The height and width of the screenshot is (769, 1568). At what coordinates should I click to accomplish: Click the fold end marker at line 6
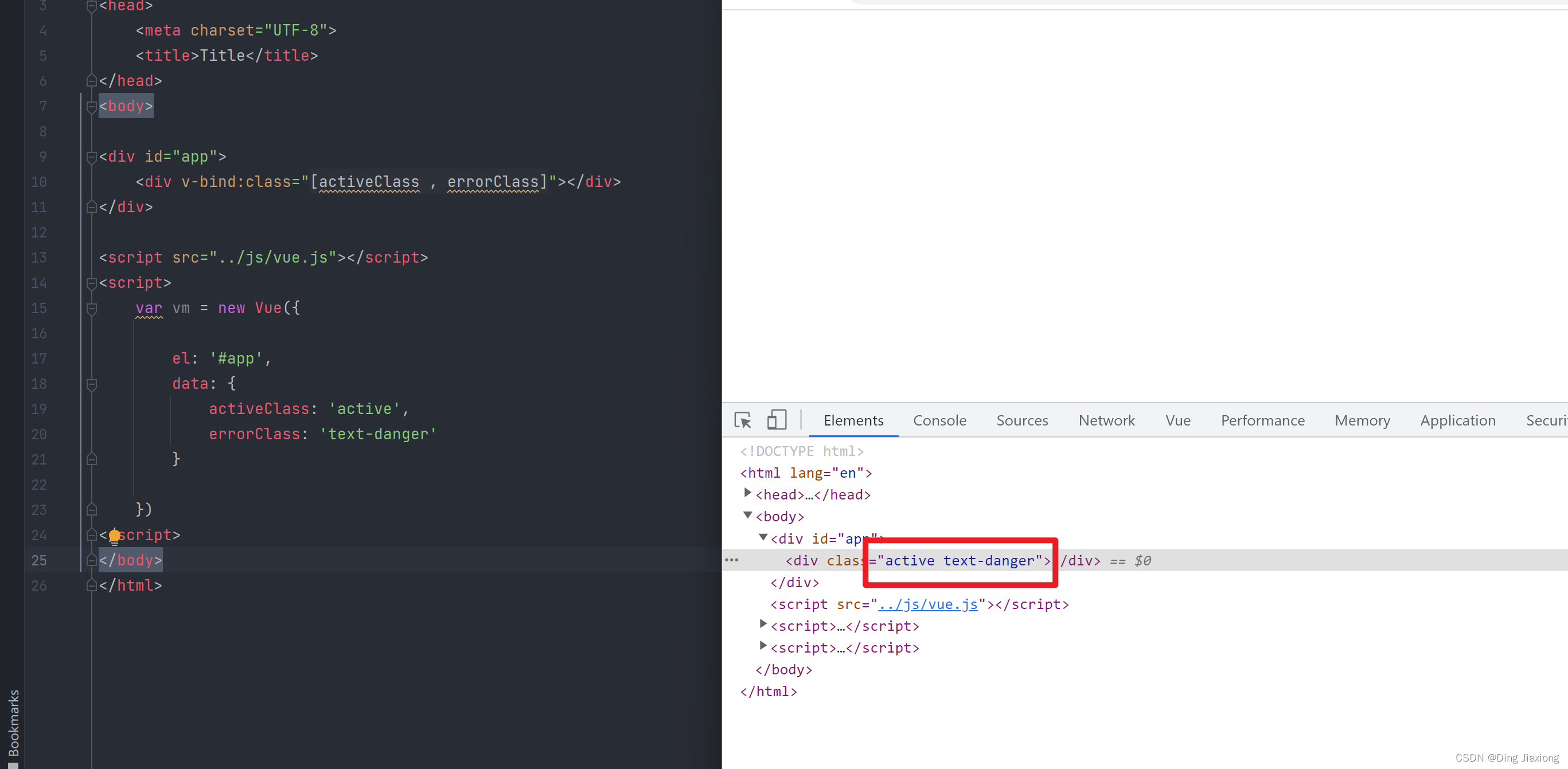pos(91,80)
